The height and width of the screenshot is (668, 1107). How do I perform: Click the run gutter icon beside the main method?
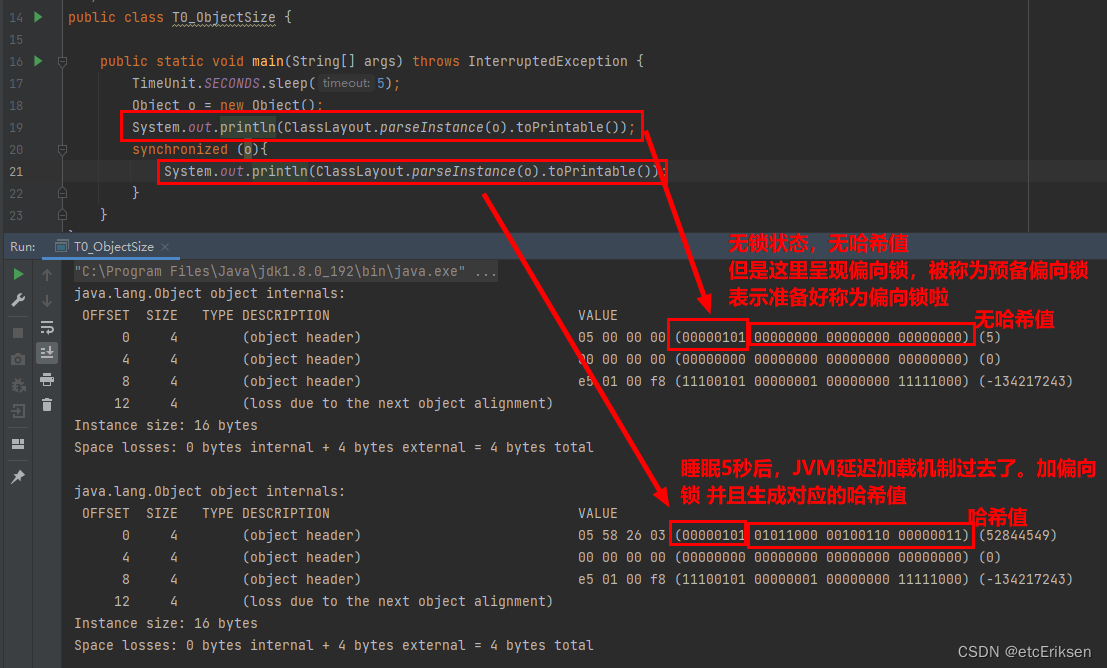pos(38,61)
